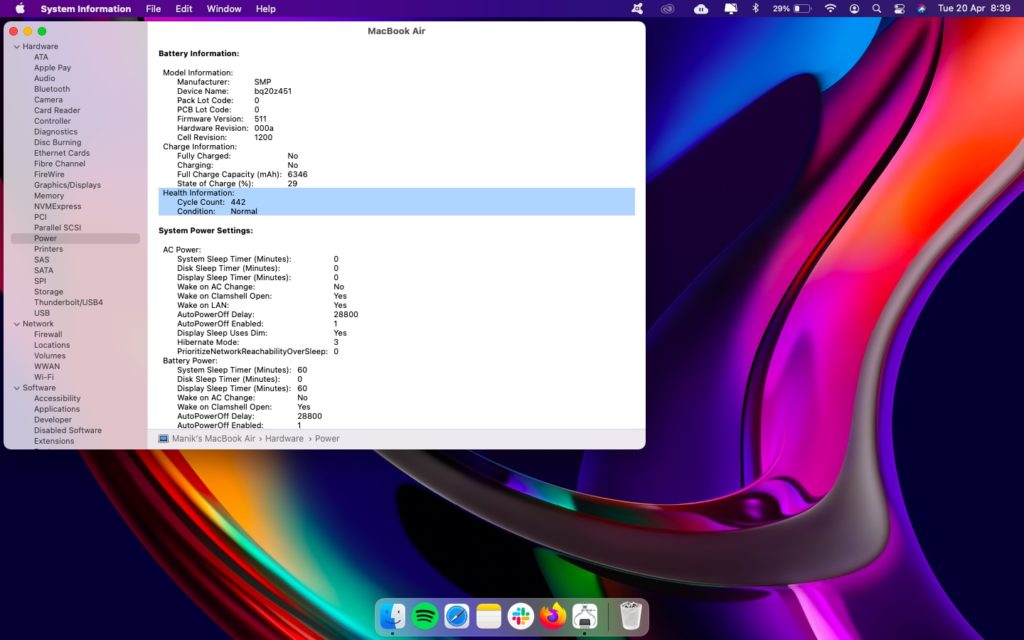This screenshot has width=1024, height=640.
Task: Open Notes from the Dock
Action: coord(488,617)
